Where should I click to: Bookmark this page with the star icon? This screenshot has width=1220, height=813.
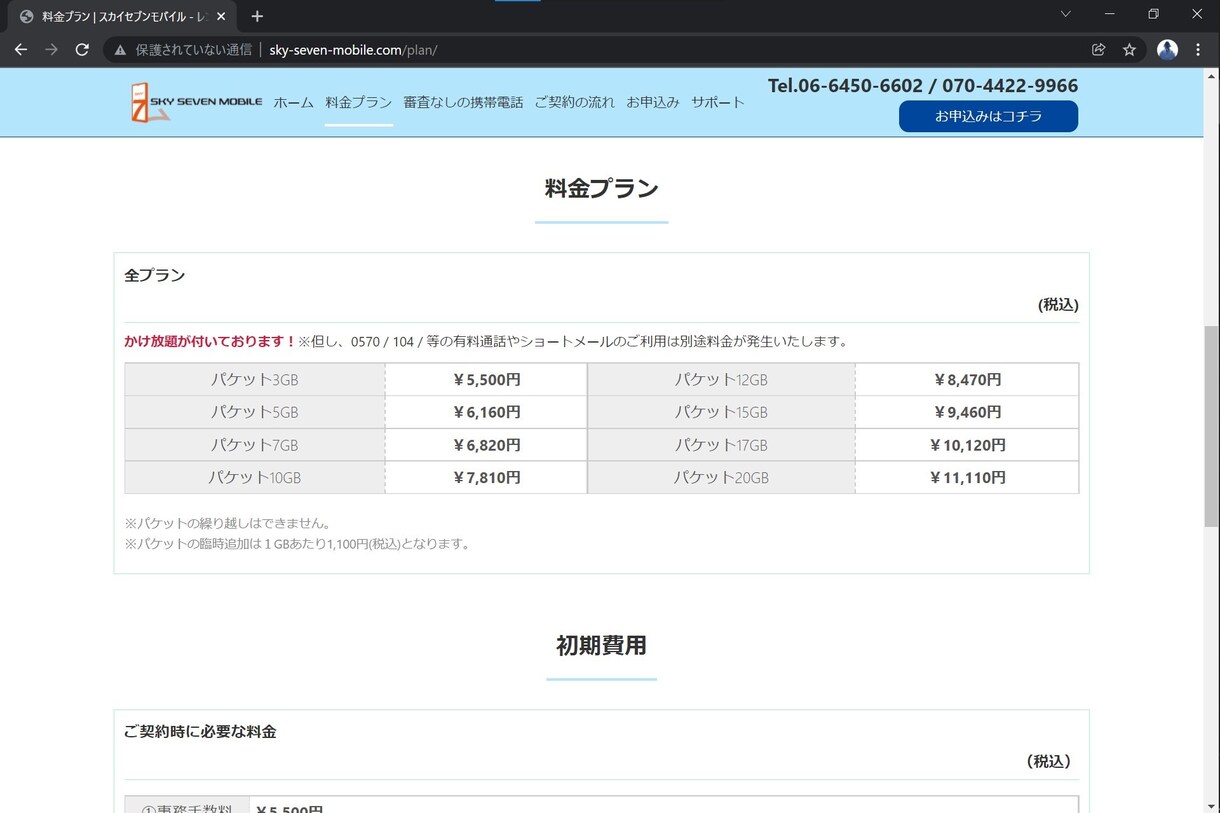1129,49
